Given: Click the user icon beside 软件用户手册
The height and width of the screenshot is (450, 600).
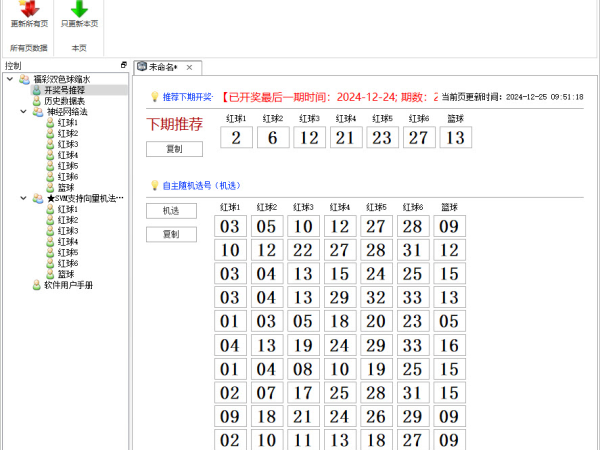Looking at the screenshot, I should click(36, 285).
